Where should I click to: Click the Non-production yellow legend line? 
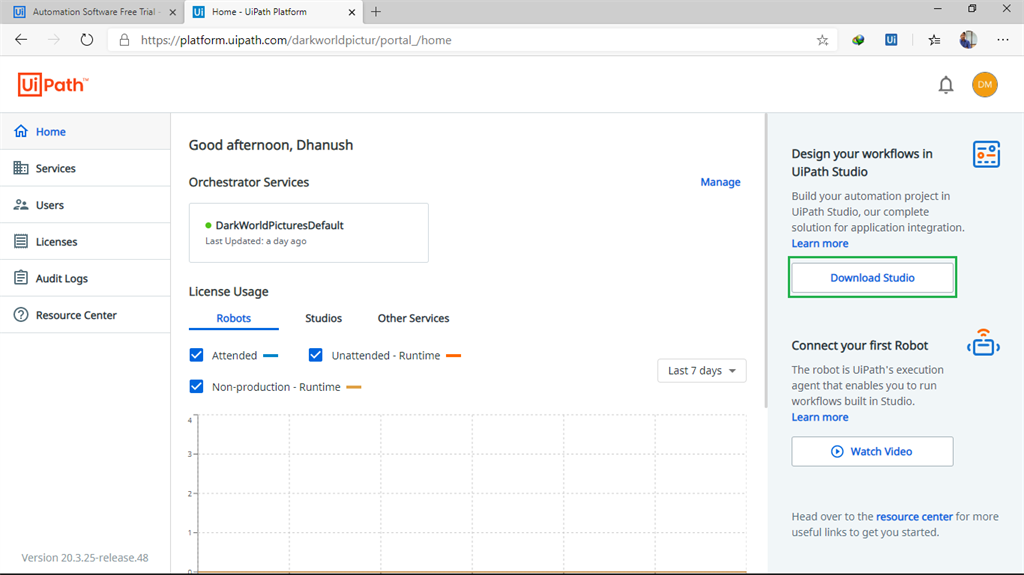click(353, 387)
